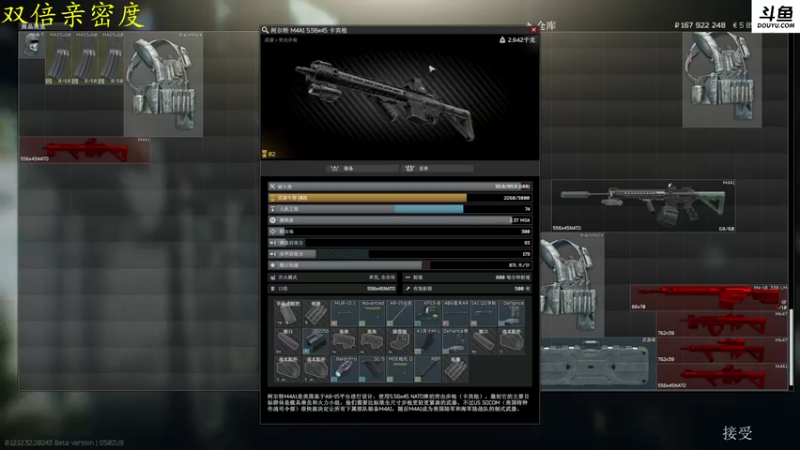Viewport: 800px width, 450px height.
Task: Click the vertical recoil row showing 65
Action: point(400,242)
